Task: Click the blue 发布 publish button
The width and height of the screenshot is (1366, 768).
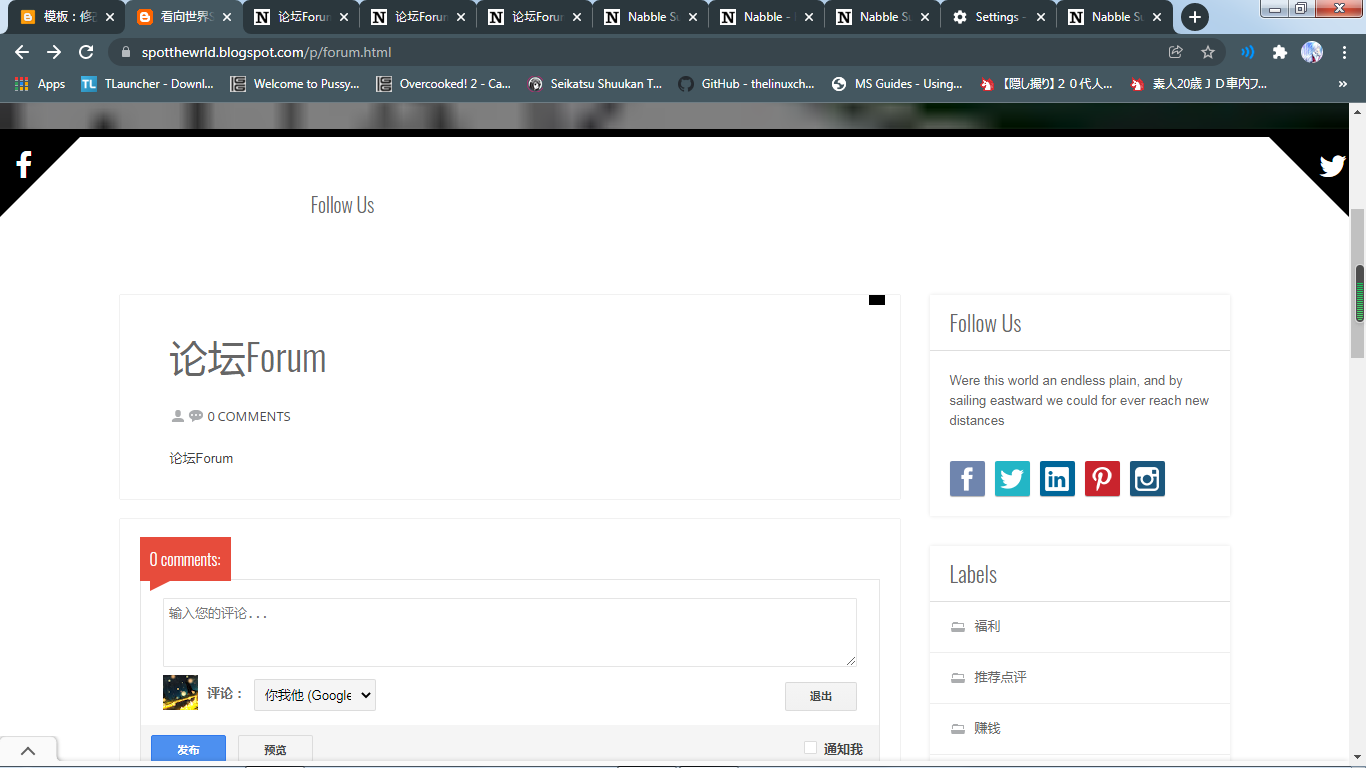Action: click(188, 749)
